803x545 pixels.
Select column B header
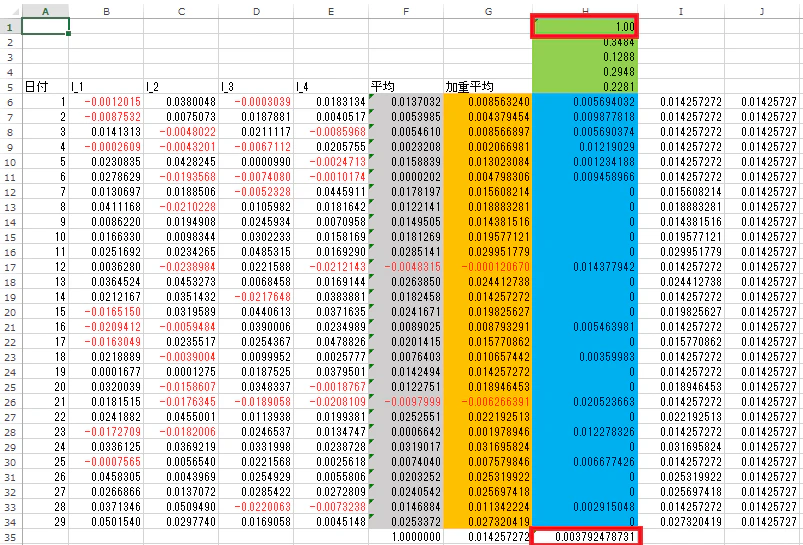[x=106, y=11]
